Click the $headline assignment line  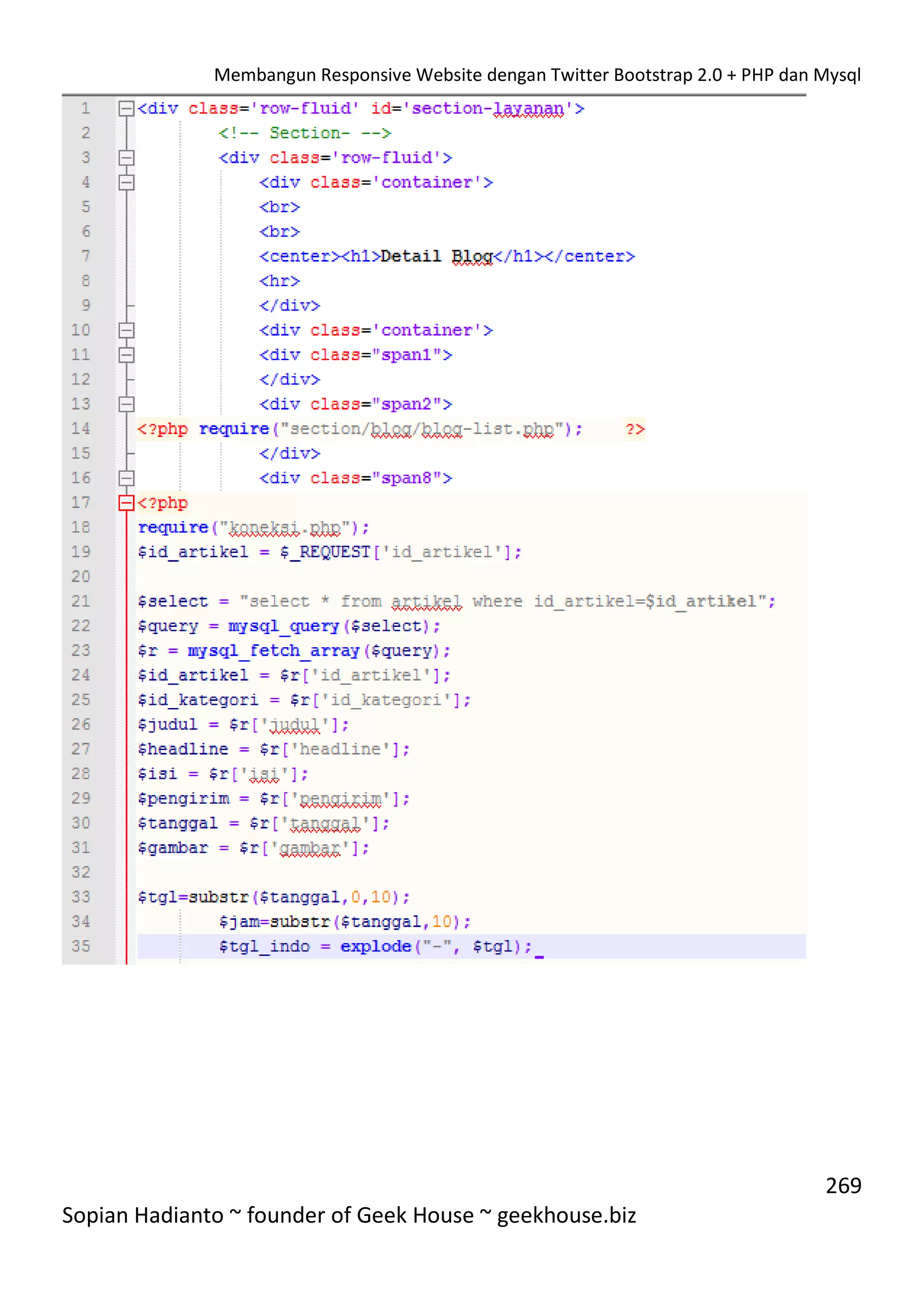tap(274, 750)
